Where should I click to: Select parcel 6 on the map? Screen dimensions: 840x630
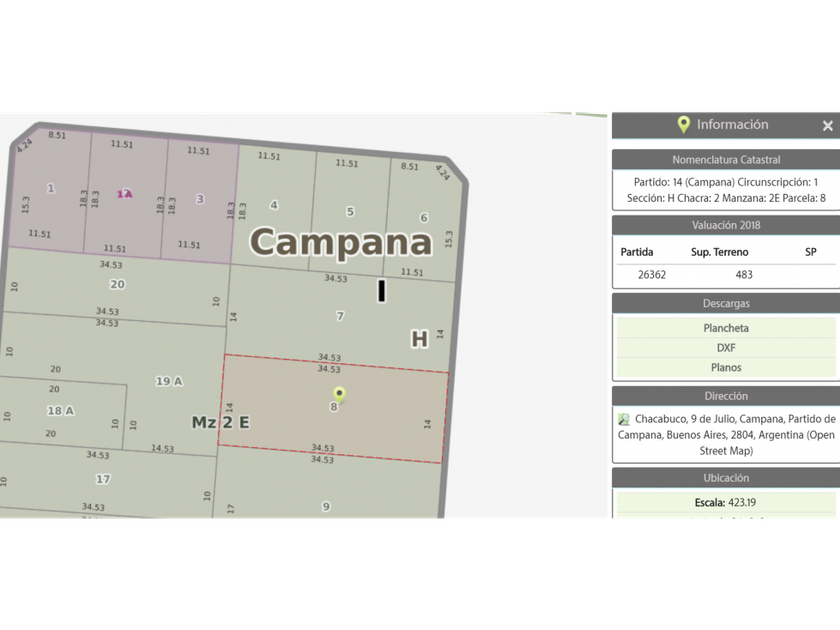click(424, 218)
